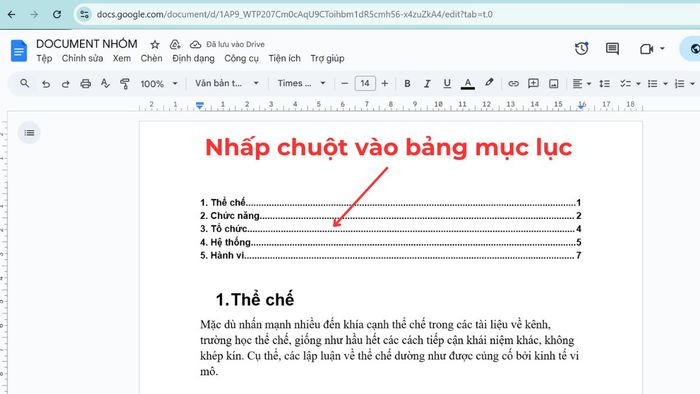Screen dimensions: 700x394
Task: Click the move-to-folder icon
Action: [175, 44]
